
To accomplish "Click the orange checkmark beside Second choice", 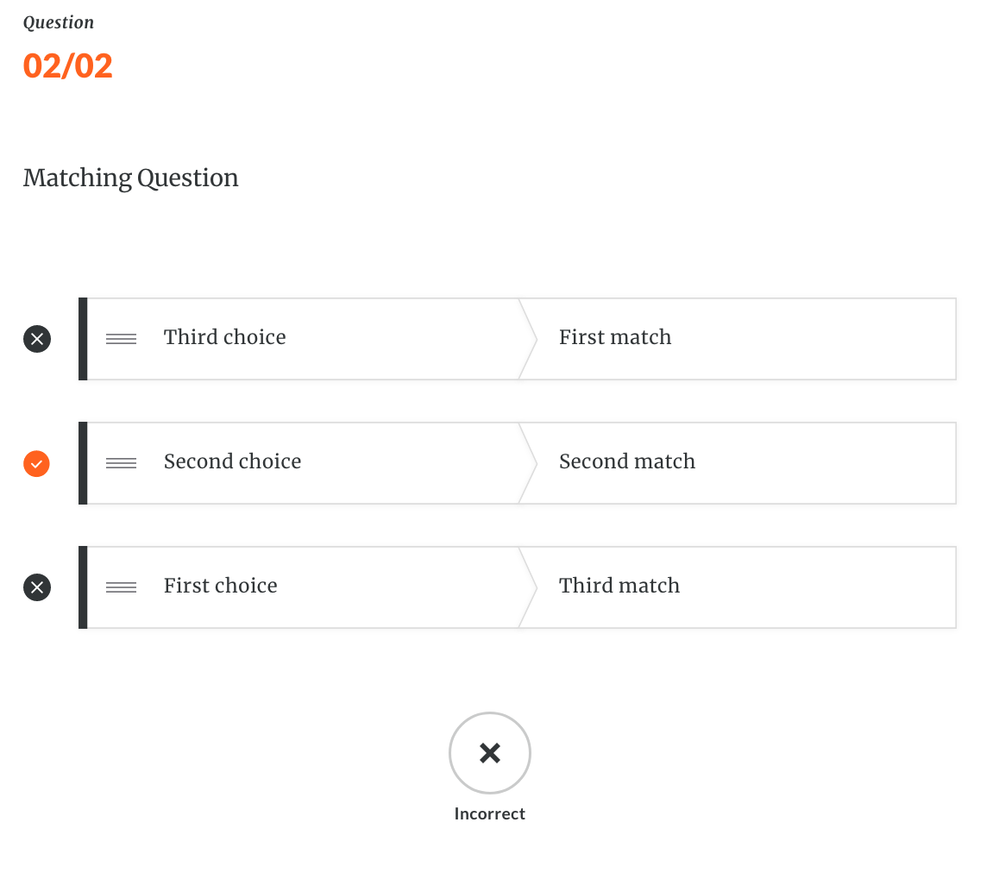I will click(x=37, y=463).
